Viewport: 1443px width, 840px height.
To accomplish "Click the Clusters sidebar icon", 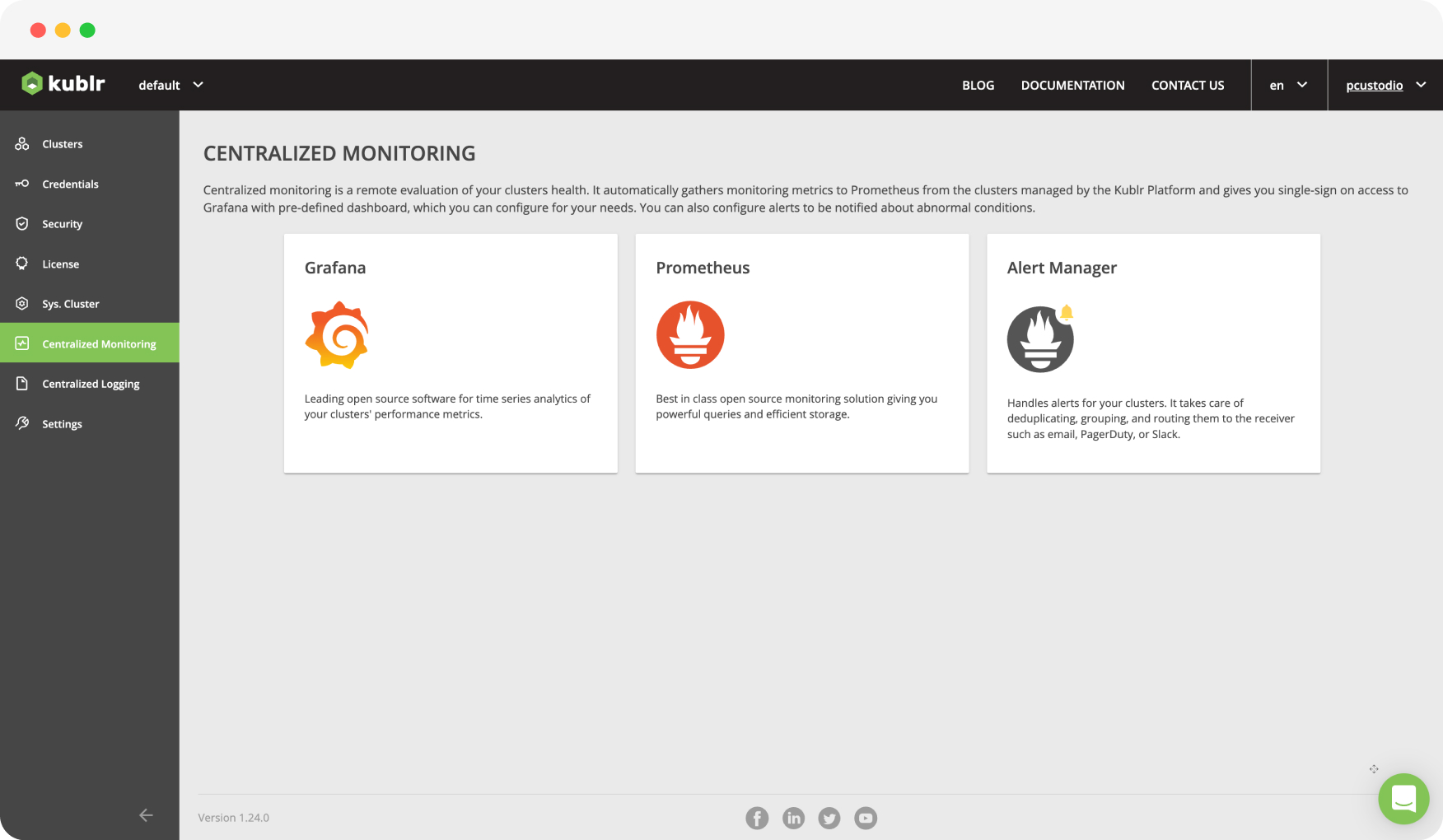I will coord(22,144).
